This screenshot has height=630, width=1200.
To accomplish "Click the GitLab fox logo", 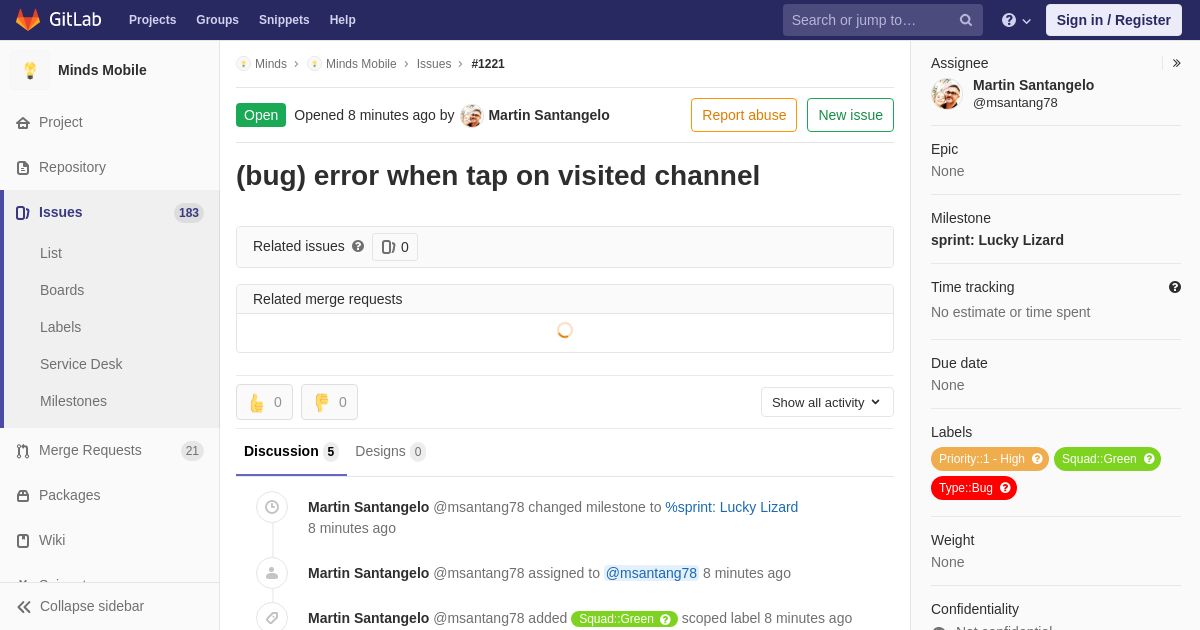I will (x=28, y=20).
